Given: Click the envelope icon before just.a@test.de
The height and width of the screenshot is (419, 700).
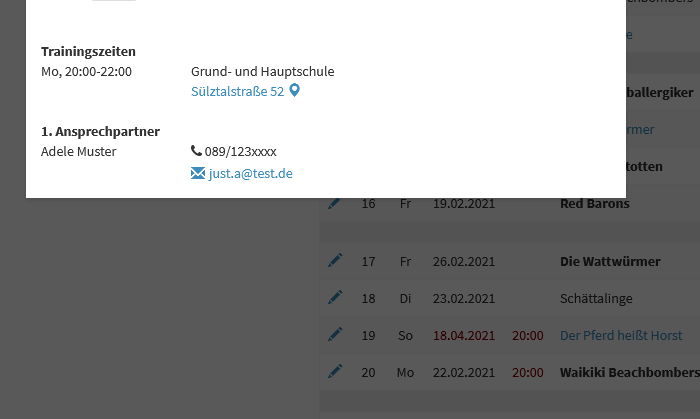Looking at the screenshot, I should pyautogui.click(x=197, y=173).
